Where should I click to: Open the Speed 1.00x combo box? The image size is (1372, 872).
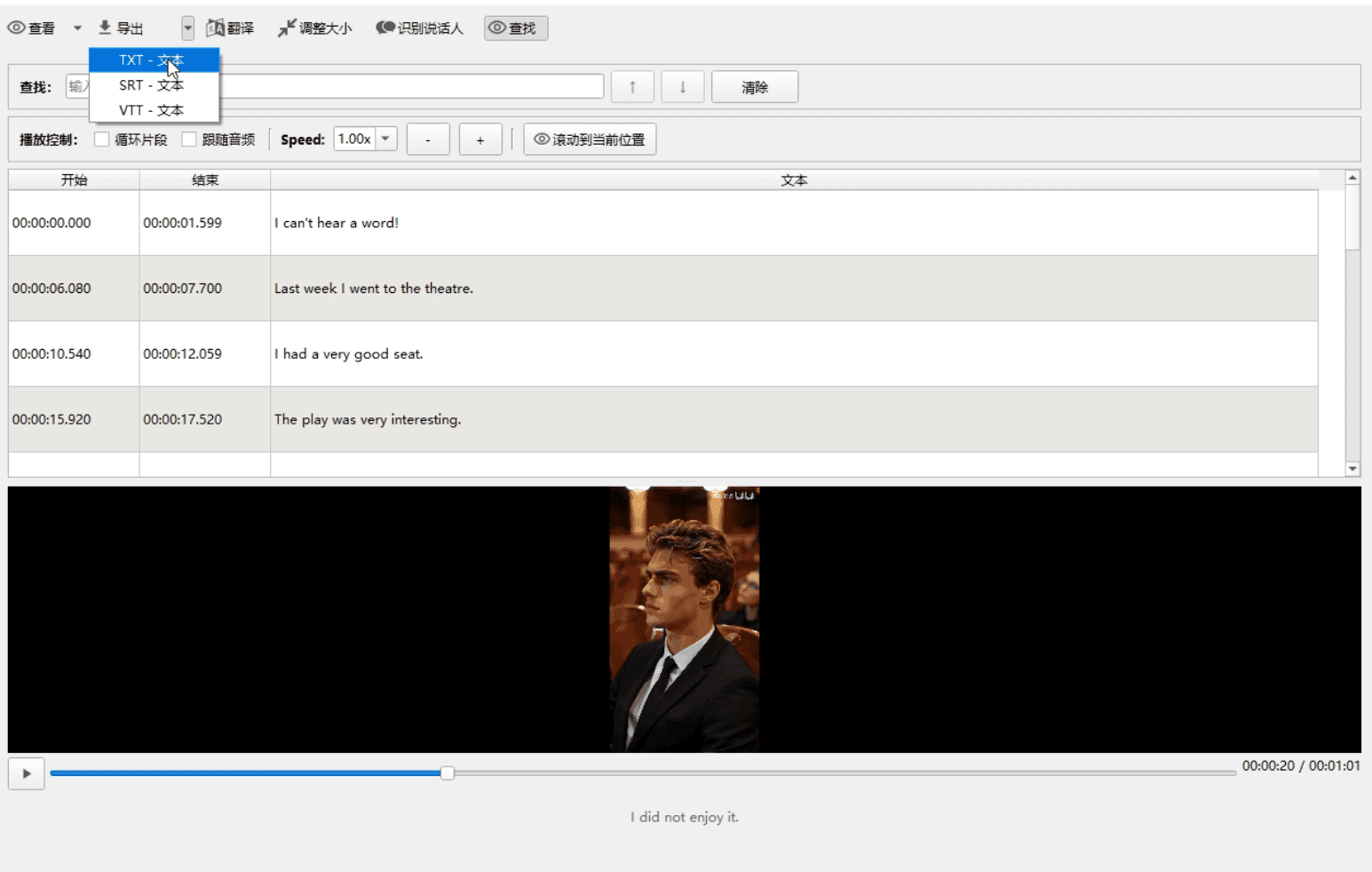coord(365,139)
